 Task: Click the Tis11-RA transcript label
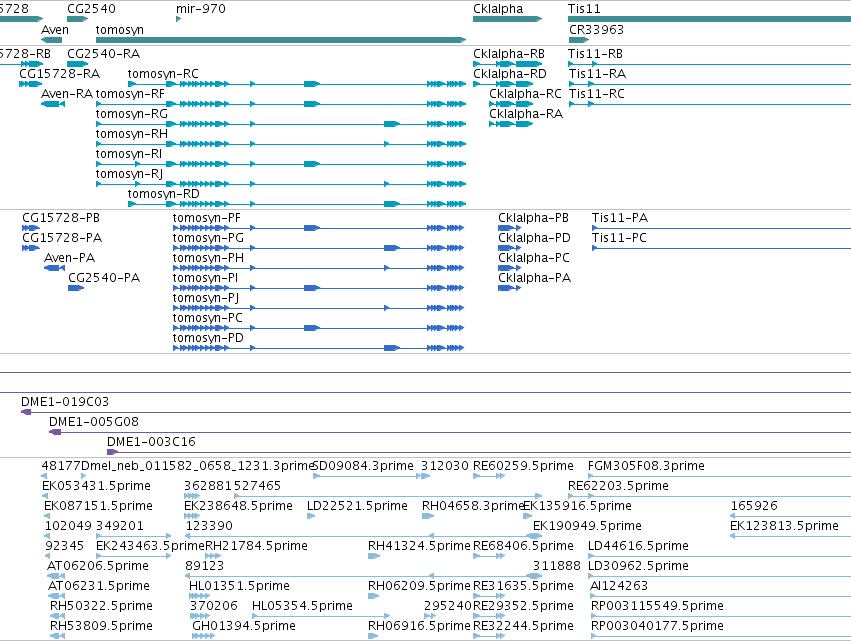tap(598, 74)
